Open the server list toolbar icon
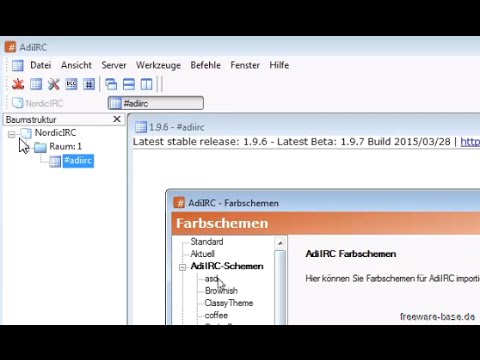This screenshot has width=480, height=360. (x=36, y=84)
